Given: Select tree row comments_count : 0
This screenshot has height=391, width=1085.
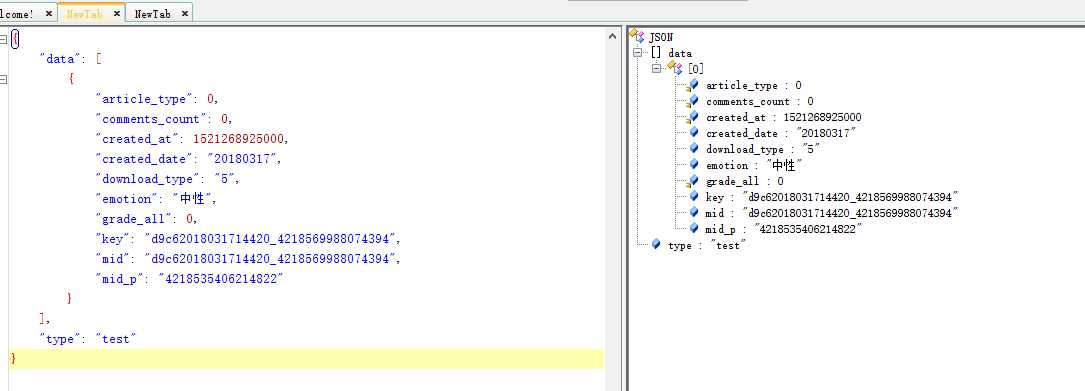Looking at the screenshot, I should tap(760, 101).
